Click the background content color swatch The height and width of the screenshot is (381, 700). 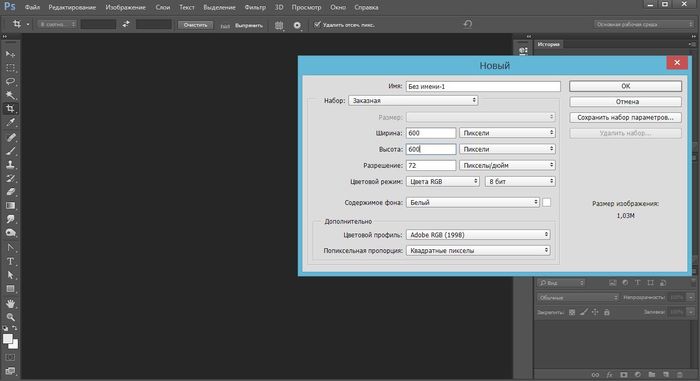coord(546,202)
